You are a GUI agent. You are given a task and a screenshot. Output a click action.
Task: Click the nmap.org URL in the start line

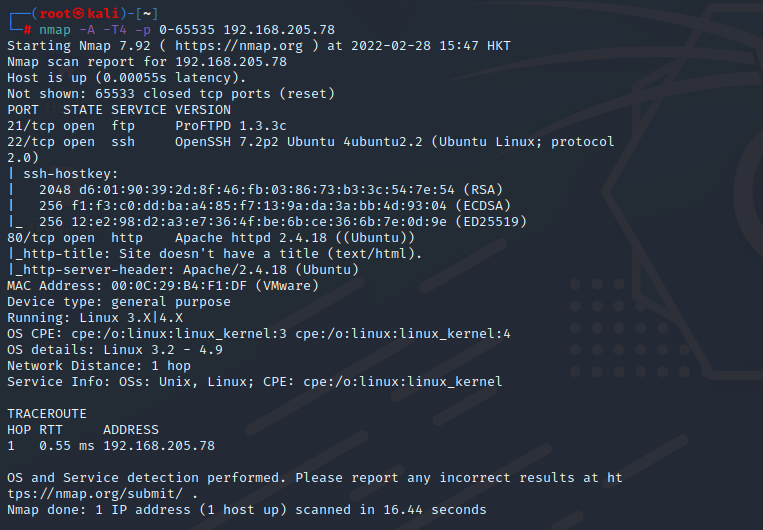pos(238,46)
